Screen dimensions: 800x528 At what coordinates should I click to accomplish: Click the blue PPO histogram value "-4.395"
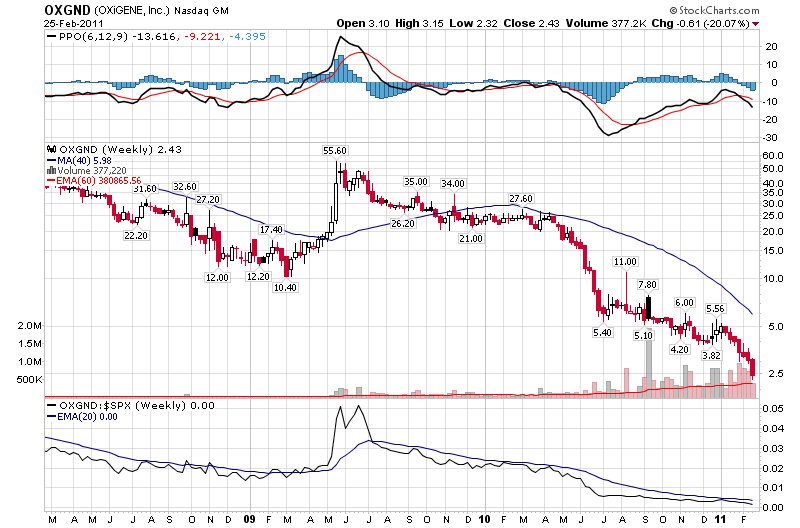(247, 37)
